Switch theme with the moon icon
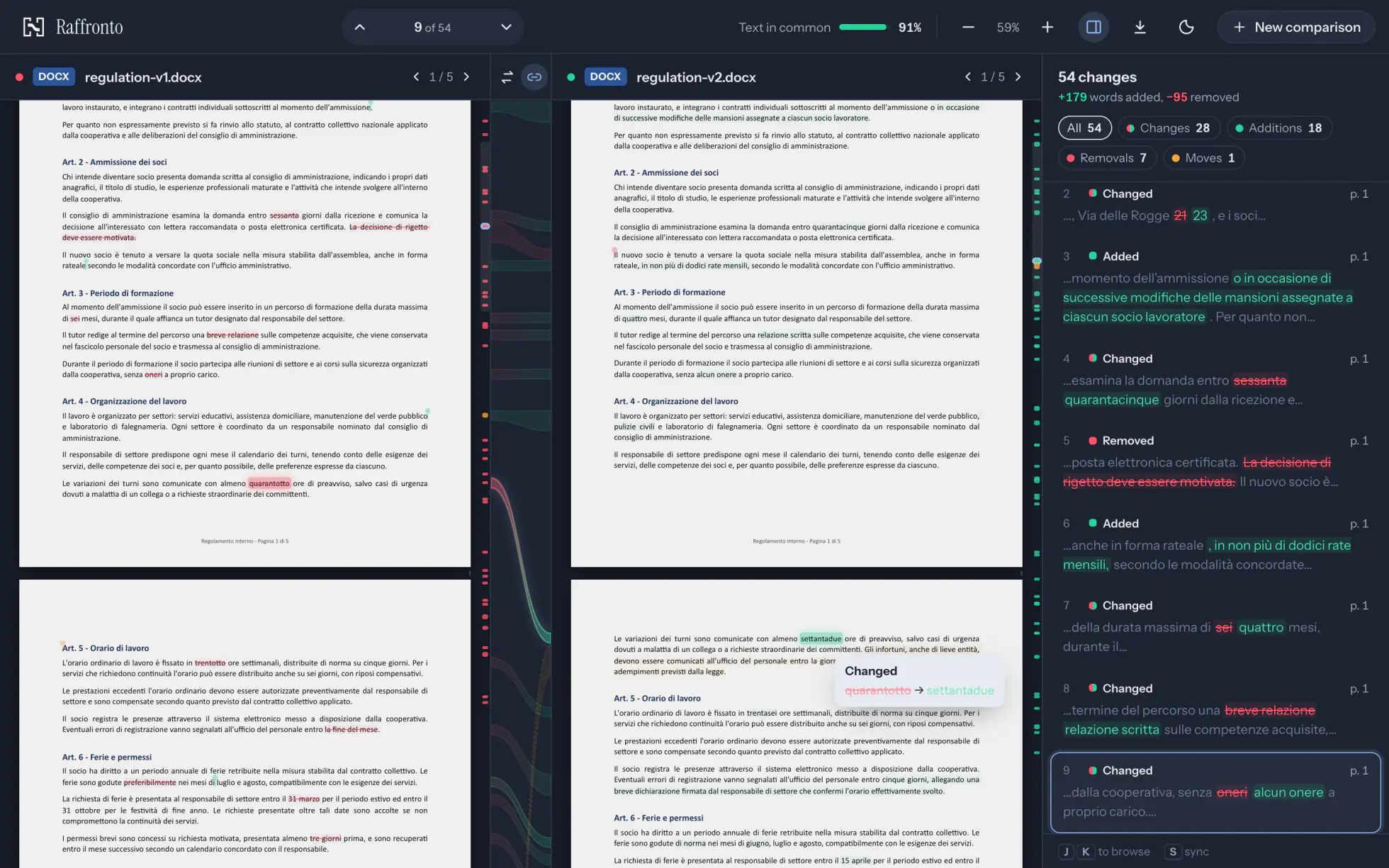This screenshot has width=1389, height=868. click(1186, 27)
